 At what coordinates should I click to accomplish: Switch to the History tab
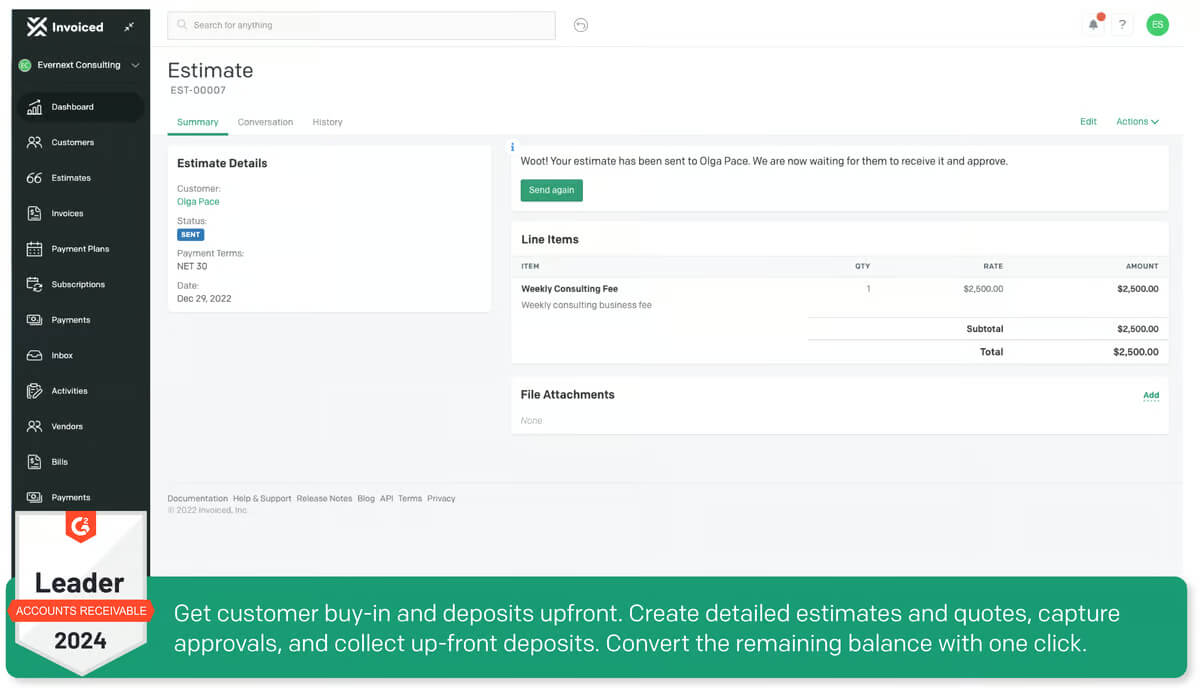(x=327, y=122)
